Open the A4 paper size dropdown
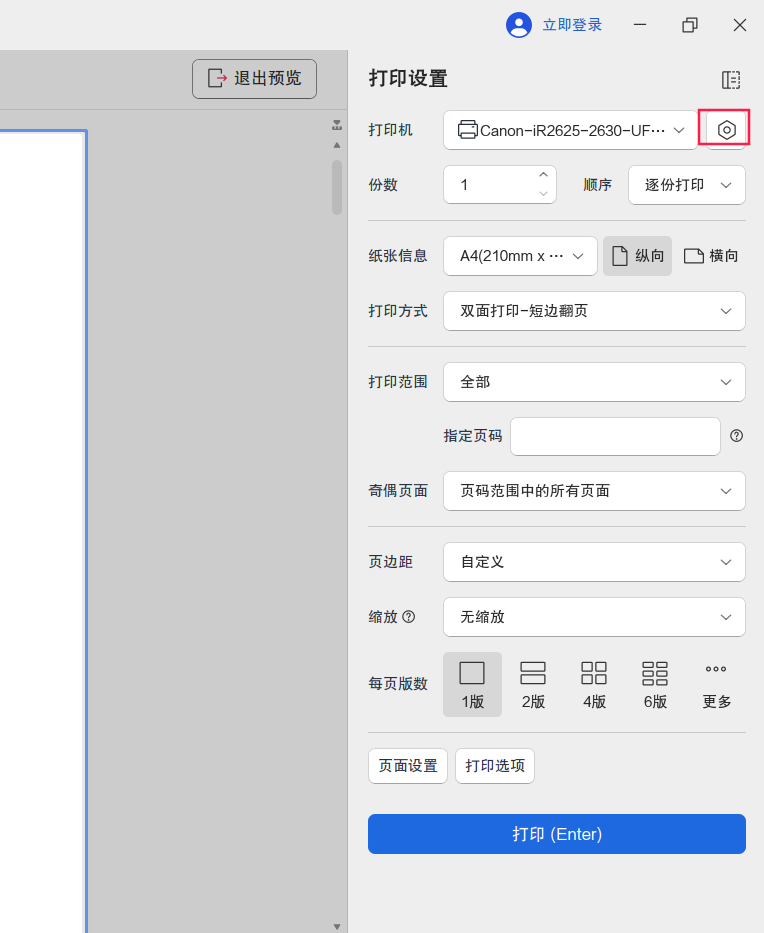This screenshot has width=764, height=933. (520, 256)
